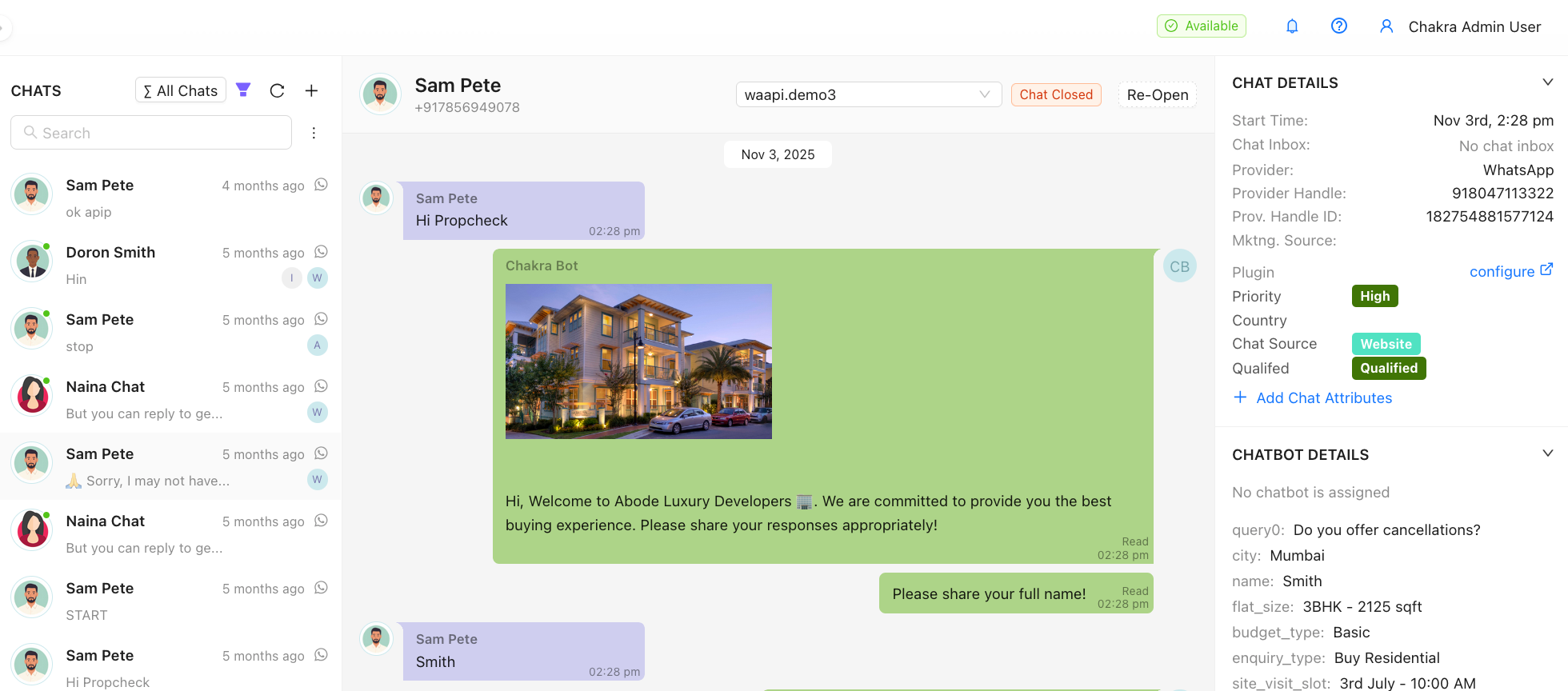Refresh the chats list
This screenshot has width=1568, height=691.
[x=277, y=90]
